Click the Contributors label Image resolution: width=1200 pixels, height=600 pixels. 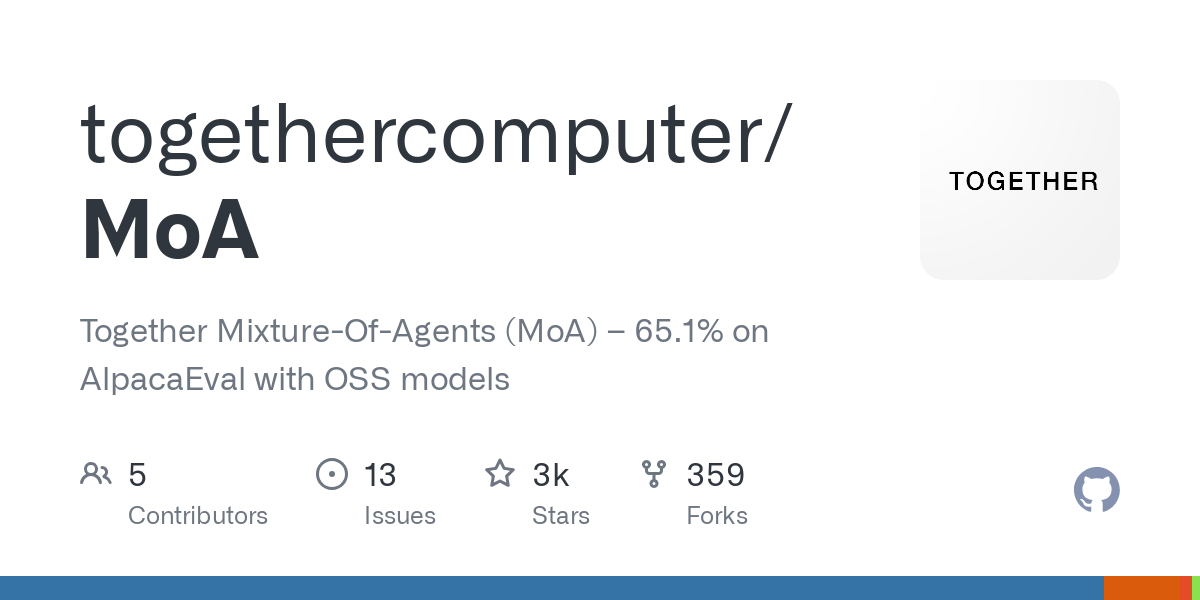[x=198, y=516]
